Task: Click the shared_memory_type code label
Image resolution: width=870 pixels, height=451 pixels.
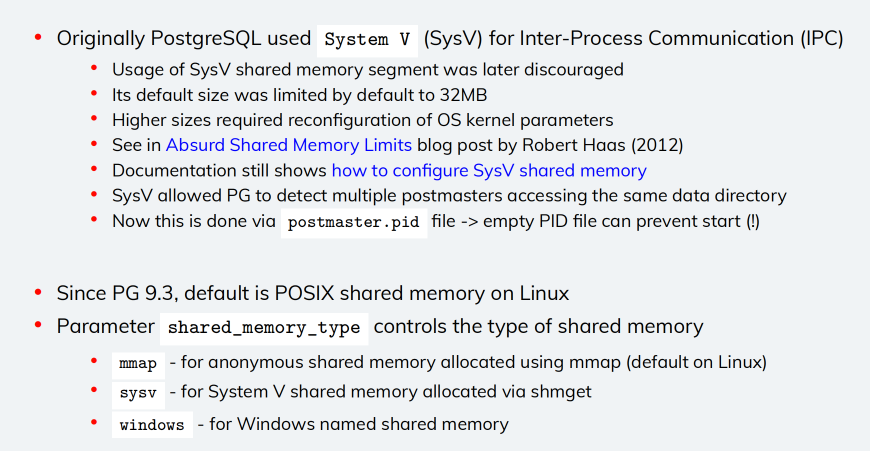Action: pyautogui.click(x=264, y=328)
